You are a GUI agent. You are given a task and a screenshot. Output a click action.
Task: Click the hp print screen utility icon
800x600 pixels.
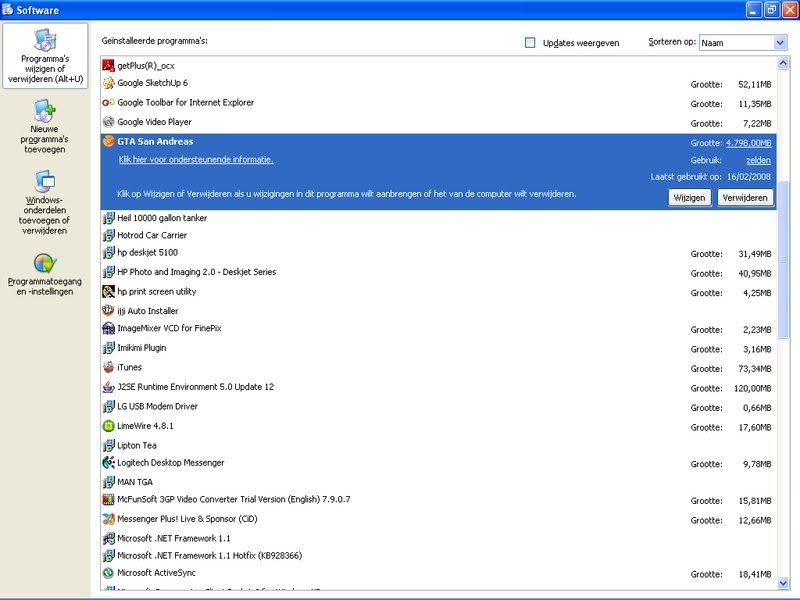pos(108,291)
